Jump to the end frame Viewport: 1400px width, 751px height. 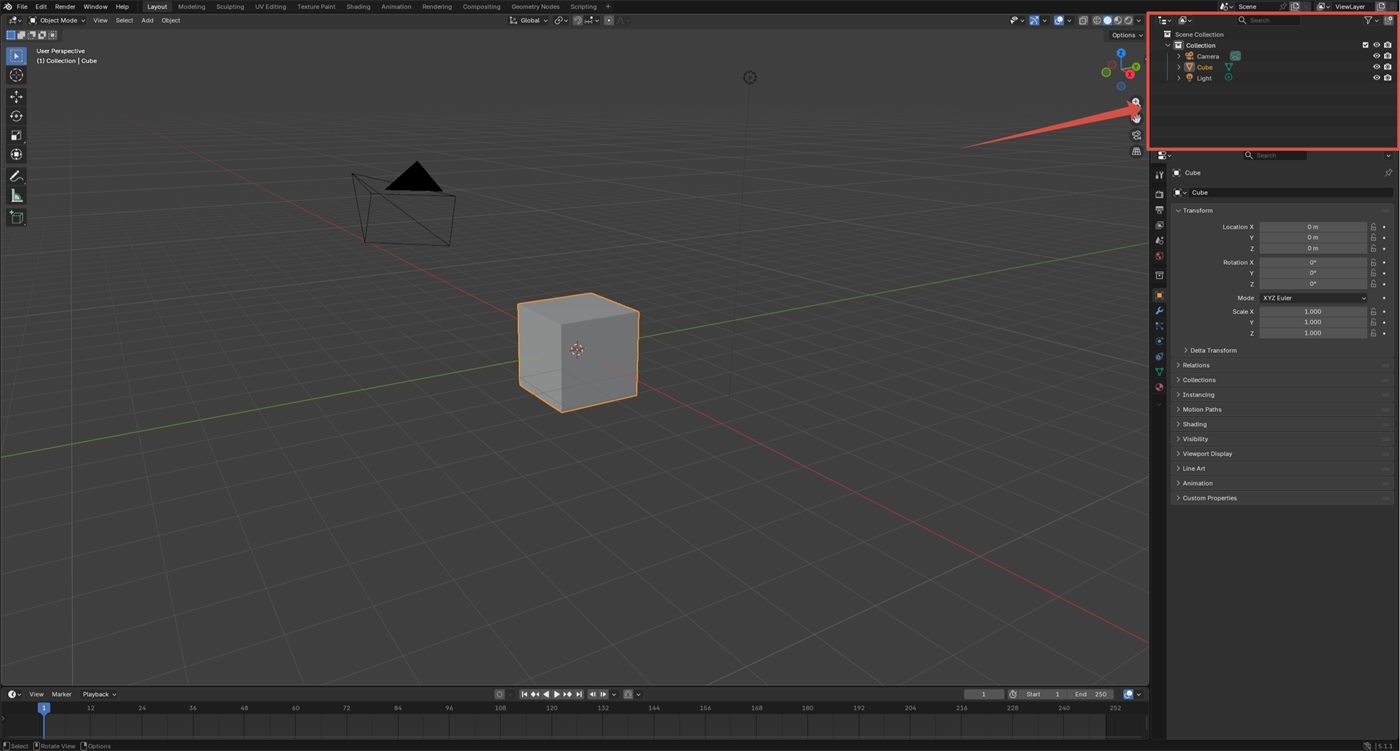(579, 694)
